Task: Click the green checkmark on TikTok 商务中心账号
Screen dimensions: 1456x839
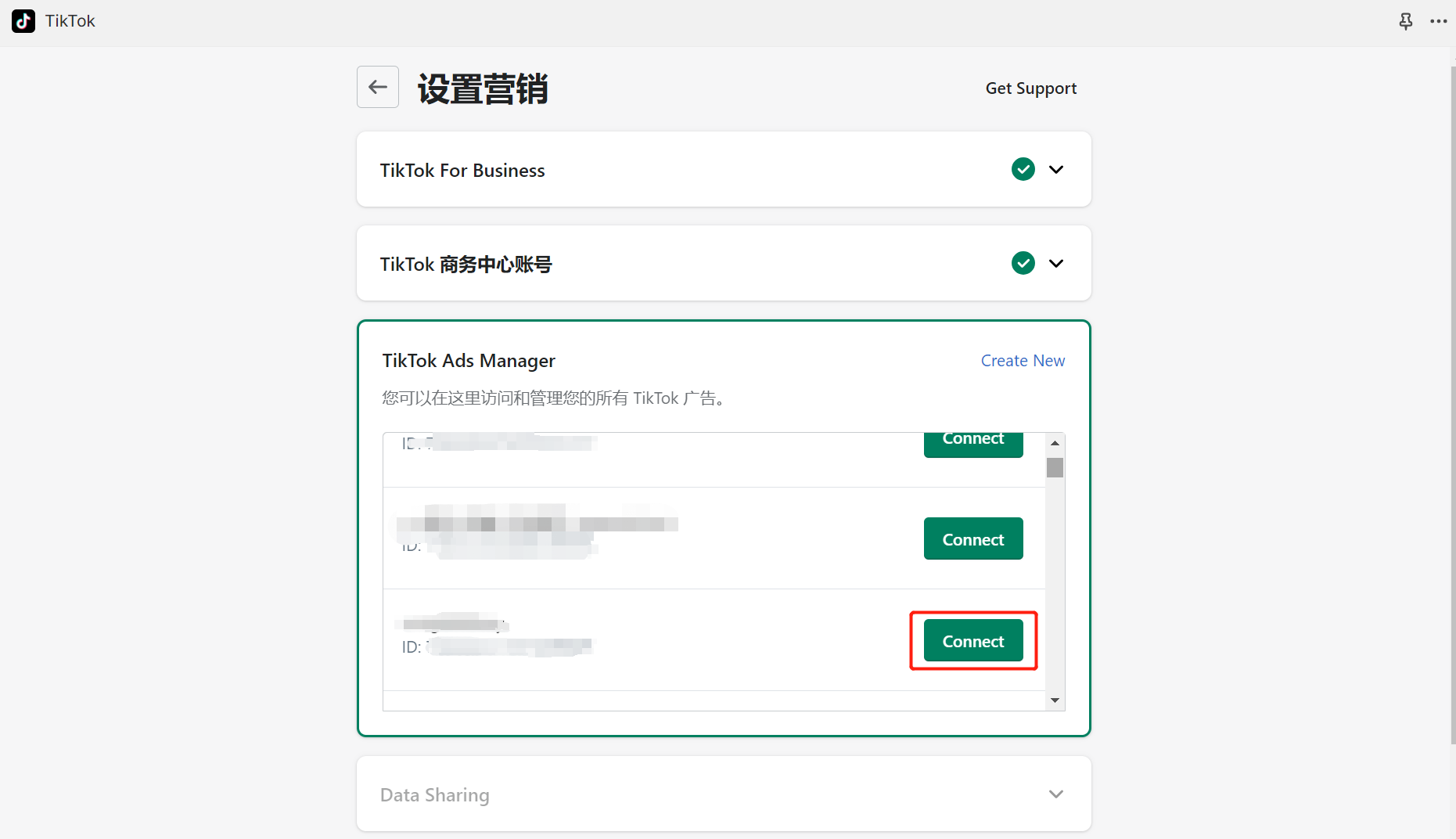Action: (x=1023, y=263)
